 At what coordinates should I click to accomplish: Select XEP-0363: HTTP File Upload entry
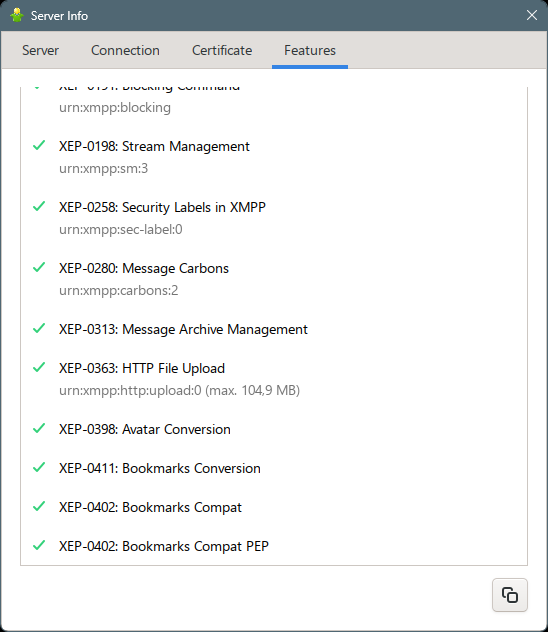coord(142,368)
